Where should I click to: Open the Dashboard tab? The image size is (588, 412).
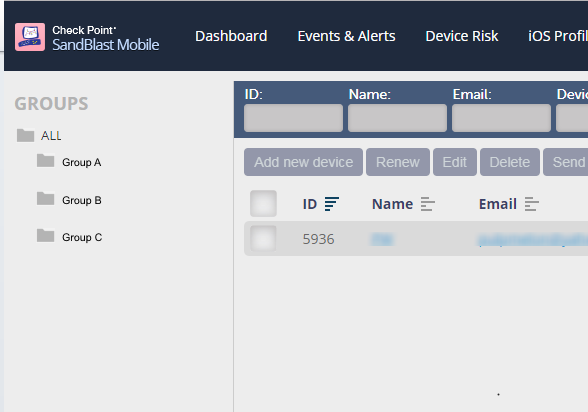click(231, 36)
